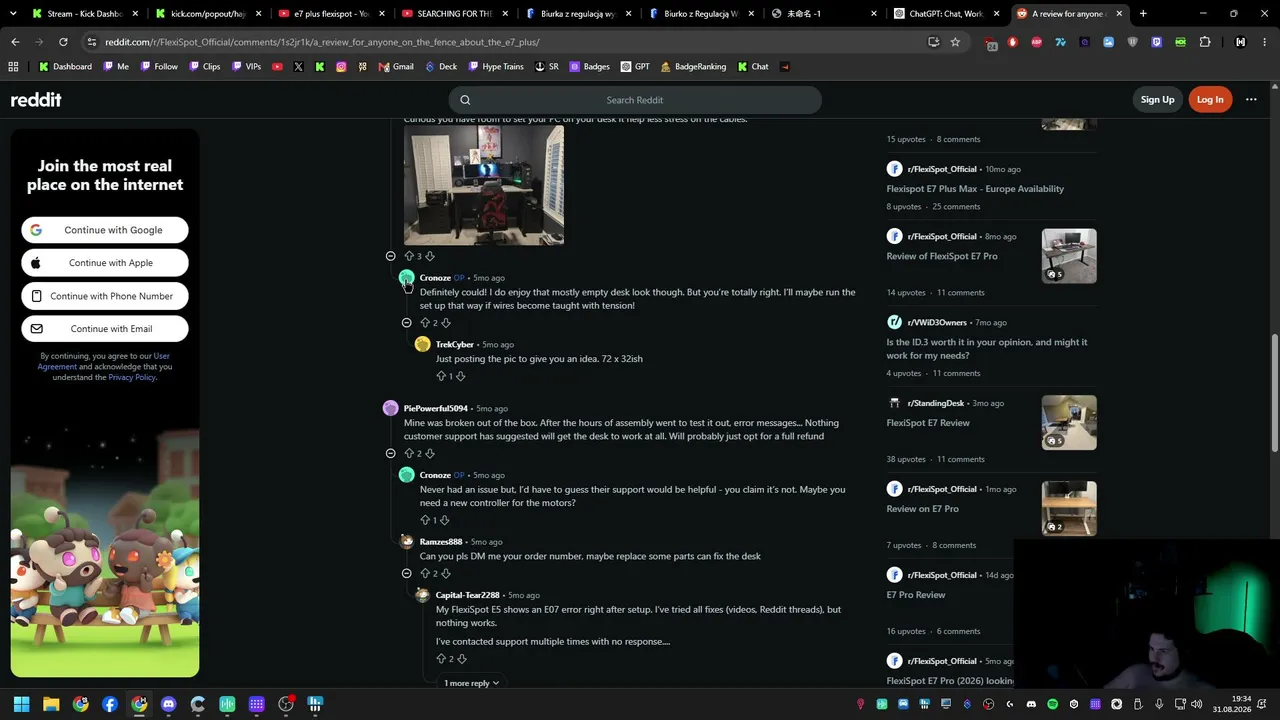Focus the Search Reddit field
The width and height of the screenshot is (1280, 720).
point(635,100)
